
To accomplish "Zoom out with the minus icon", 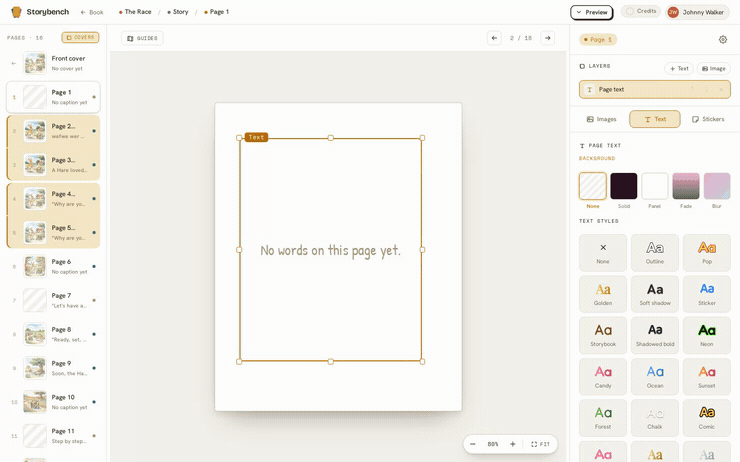I will pyautogui.click(x=473, y=444).
